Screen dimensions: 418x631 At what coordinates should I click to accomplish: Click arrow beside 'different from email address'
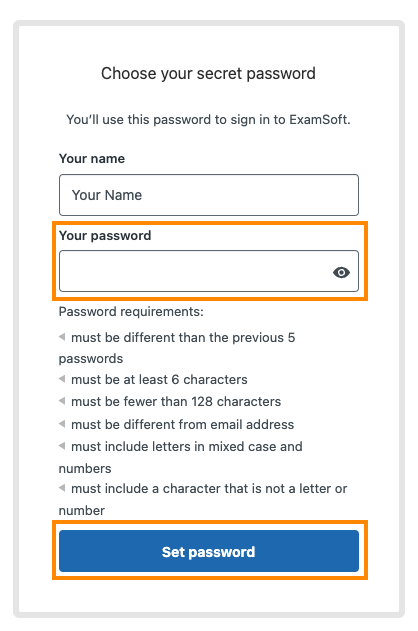[x=62, y=423]
